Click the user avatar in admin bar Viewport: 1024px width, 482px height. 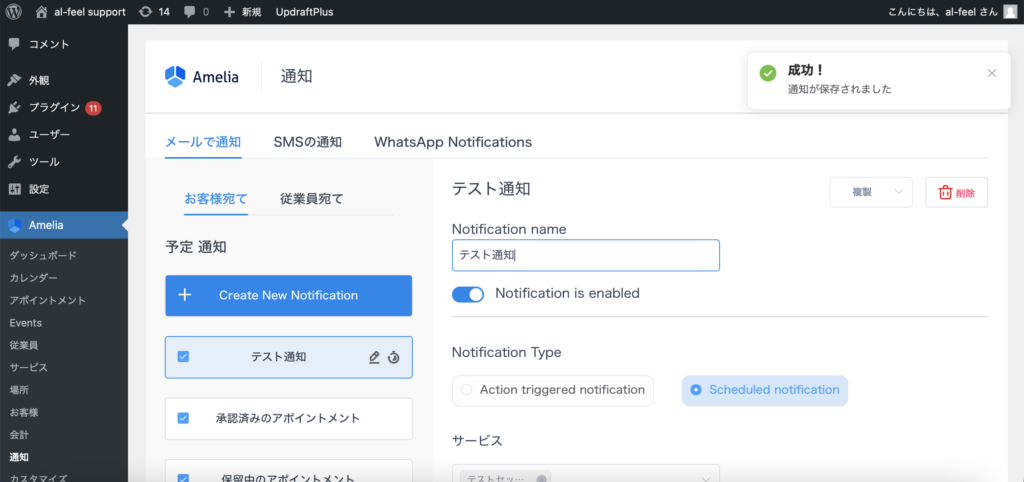1010,12
